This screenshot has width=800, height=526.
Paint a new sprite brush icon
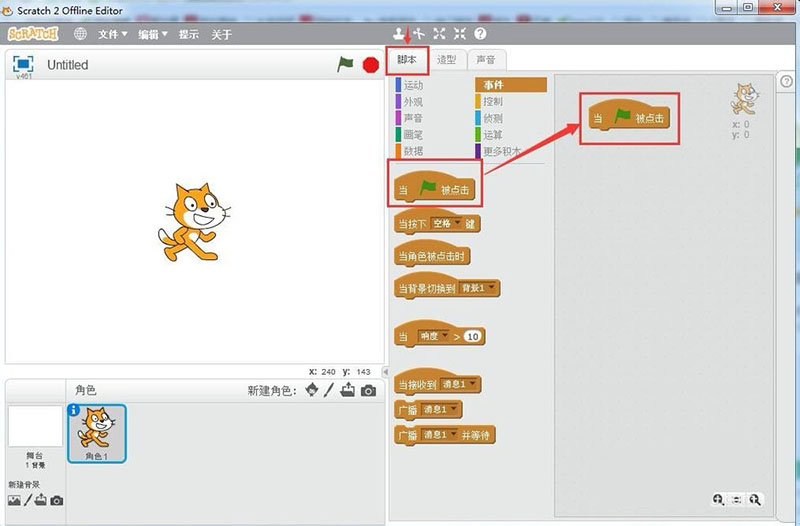point(329,390)
